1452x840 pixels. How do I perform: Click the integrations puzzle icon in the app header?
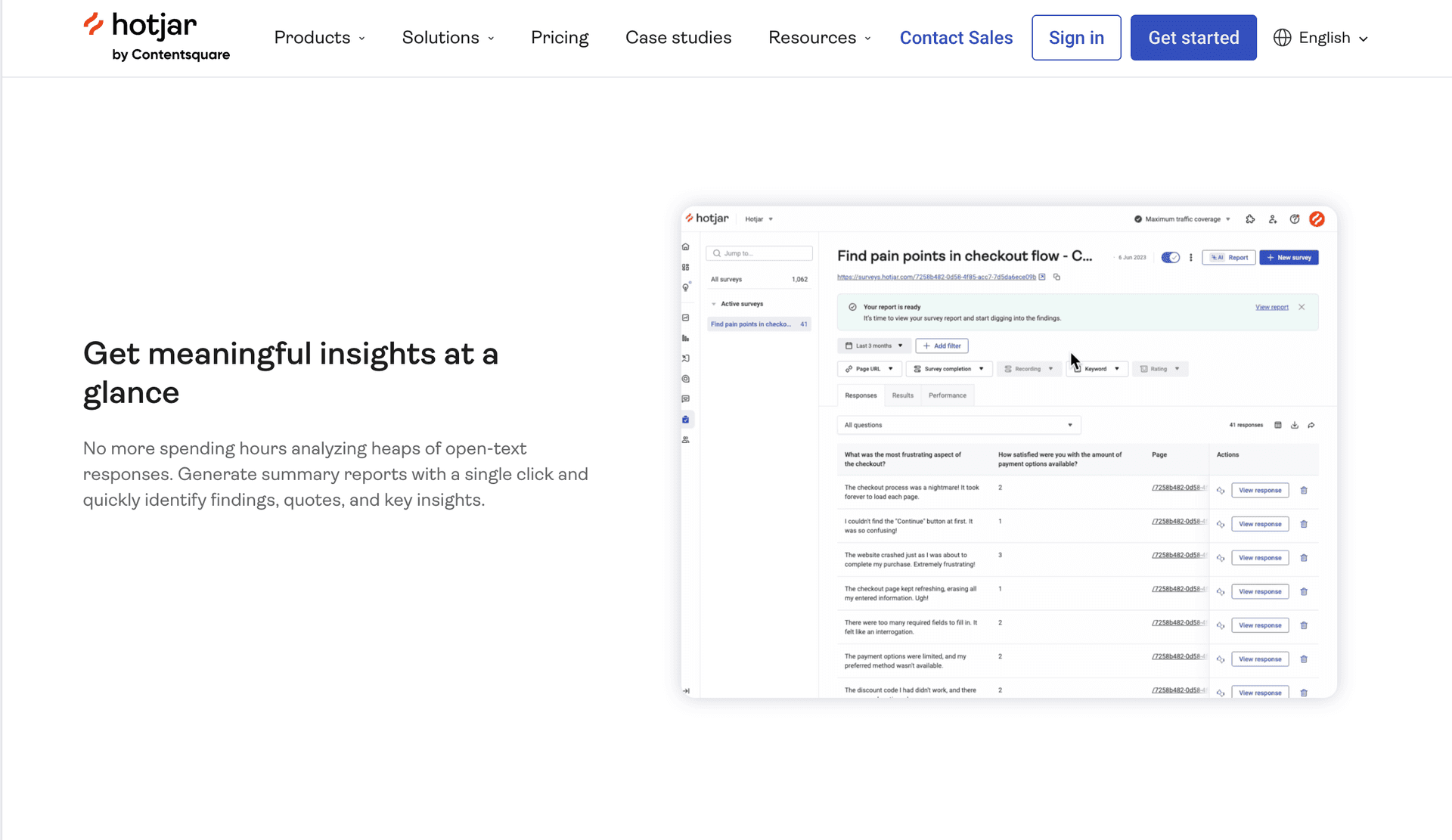coord(1250,219)
